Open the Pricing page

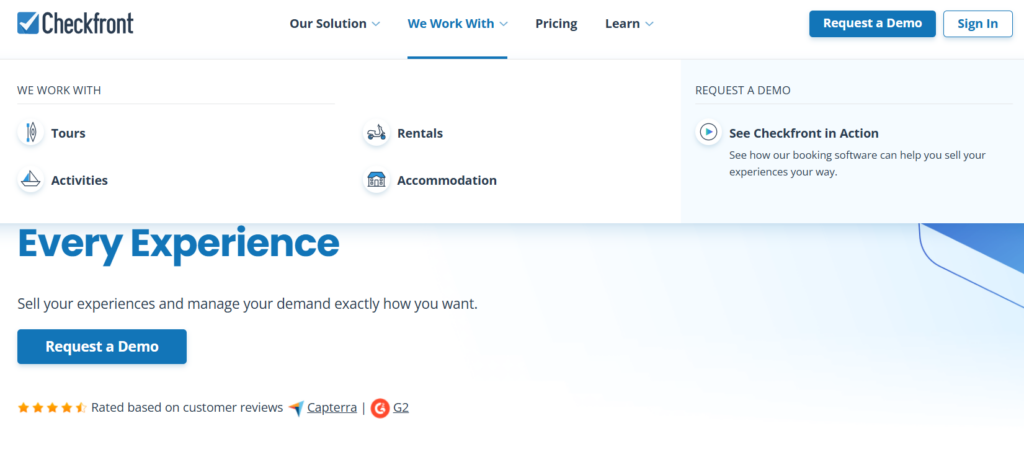coord(556,24)
